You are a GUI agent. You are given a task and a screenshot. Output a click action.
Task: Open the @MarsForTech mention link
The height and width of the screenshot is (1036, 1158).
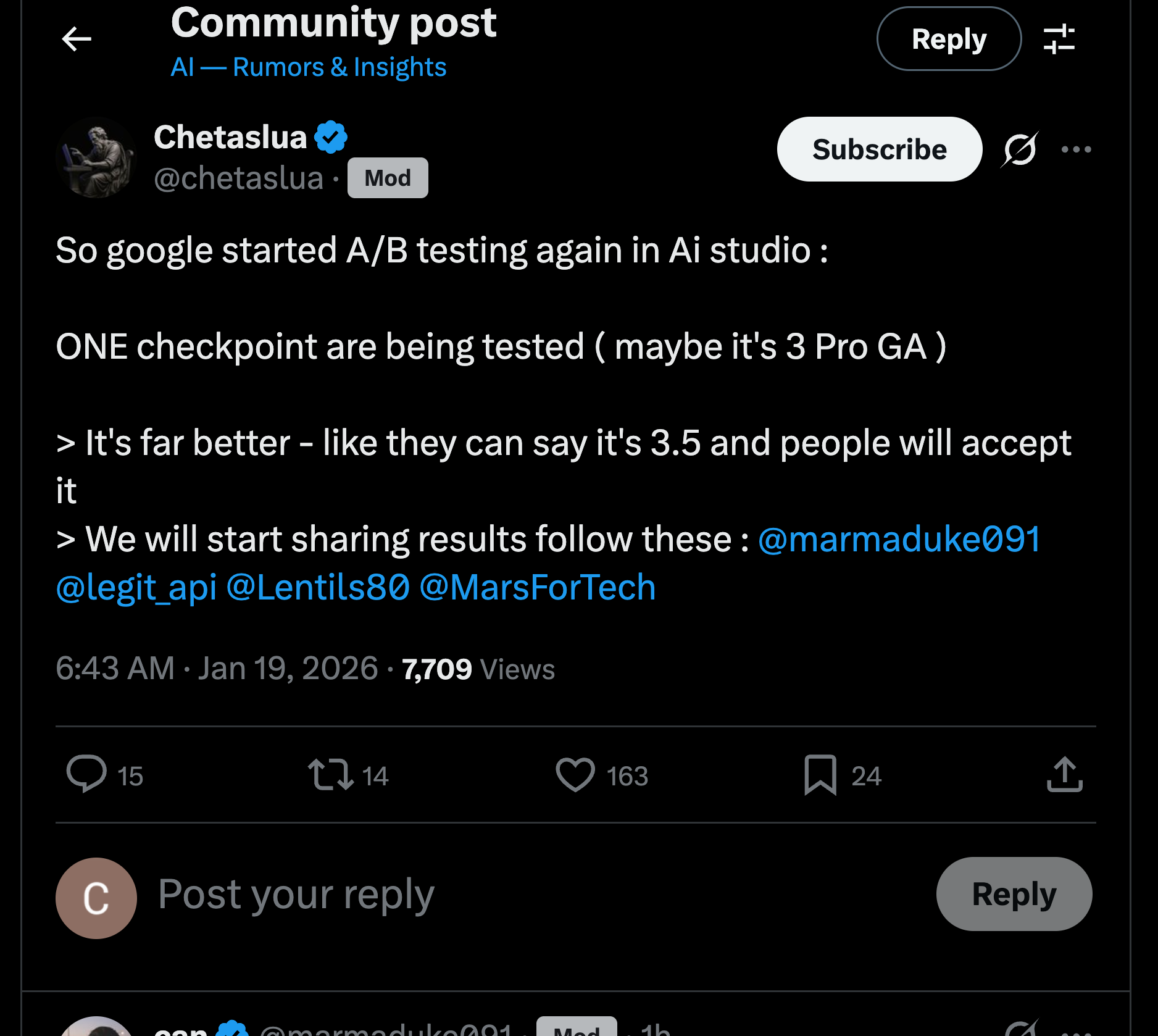[x=537, y=587]
